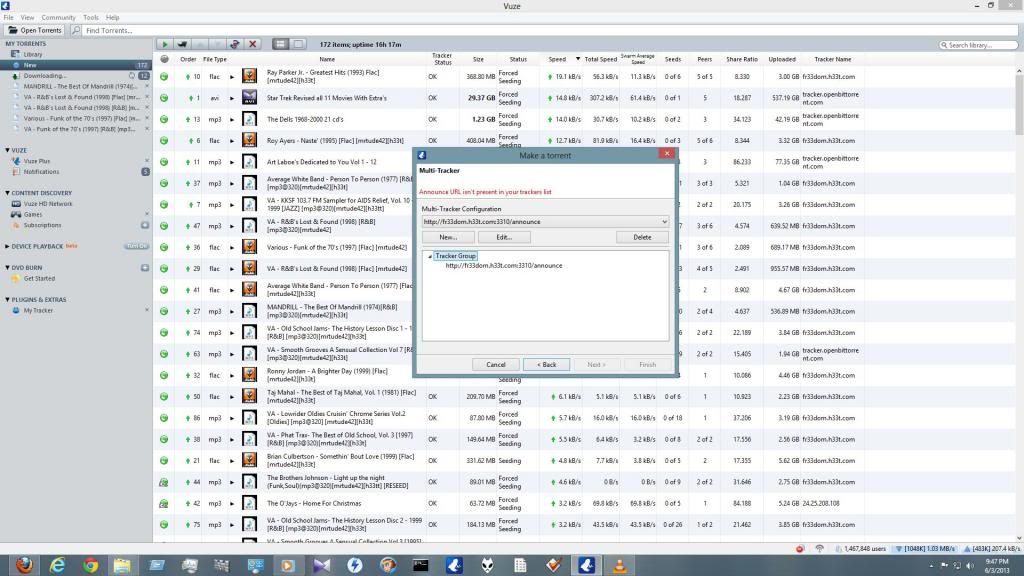Screen dimensions: 1024x576
Task: Open the File menu
Action: [x=8, y=18]
